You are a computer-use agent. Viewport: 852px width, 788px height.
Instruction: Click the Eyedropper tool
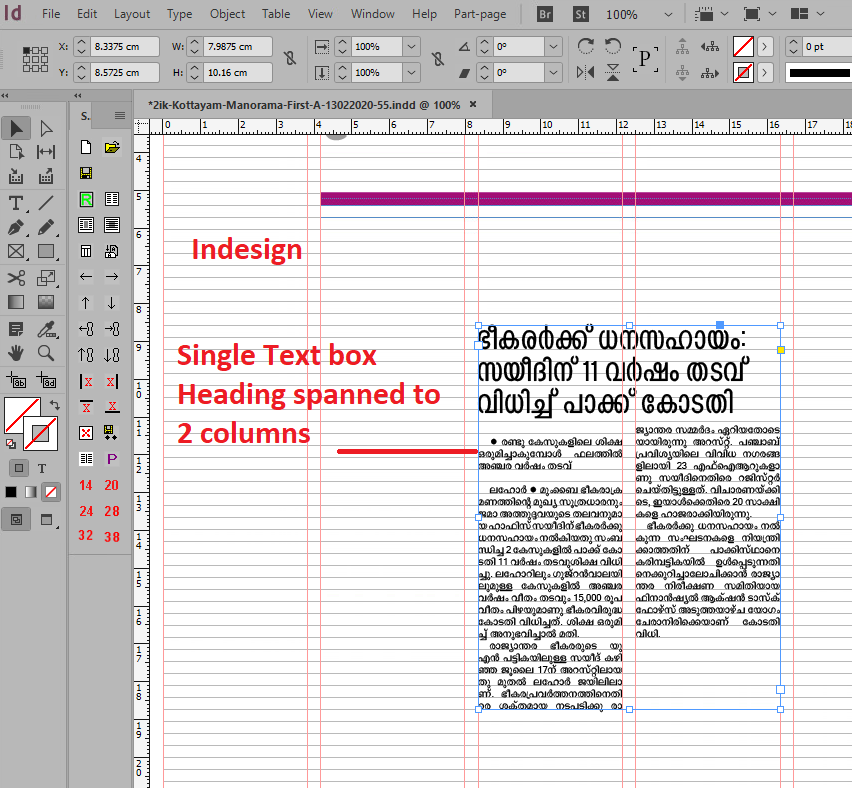tap(46, 328)
